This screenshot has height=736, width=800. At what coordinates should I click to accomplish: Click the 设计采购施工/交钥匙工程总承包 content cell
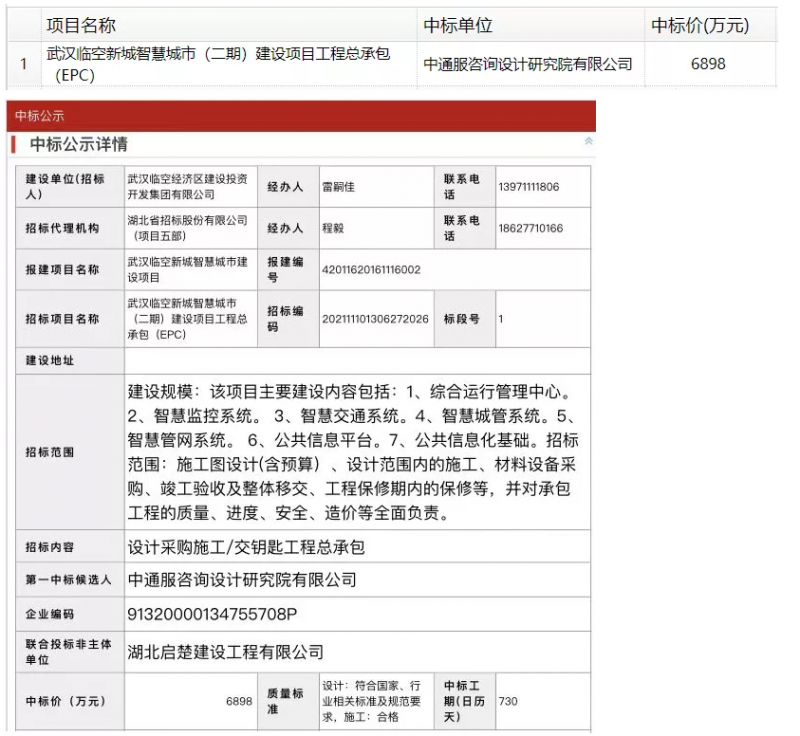tap(246, 547)
